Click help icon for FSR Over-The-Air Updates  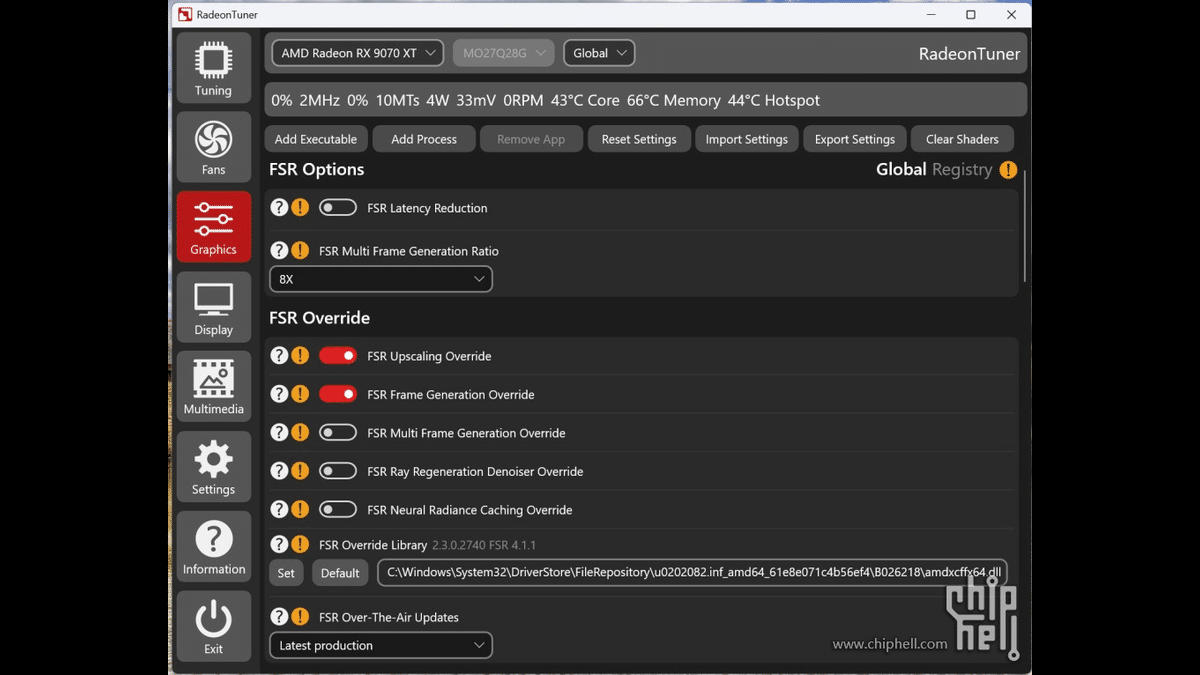point(279,616)
